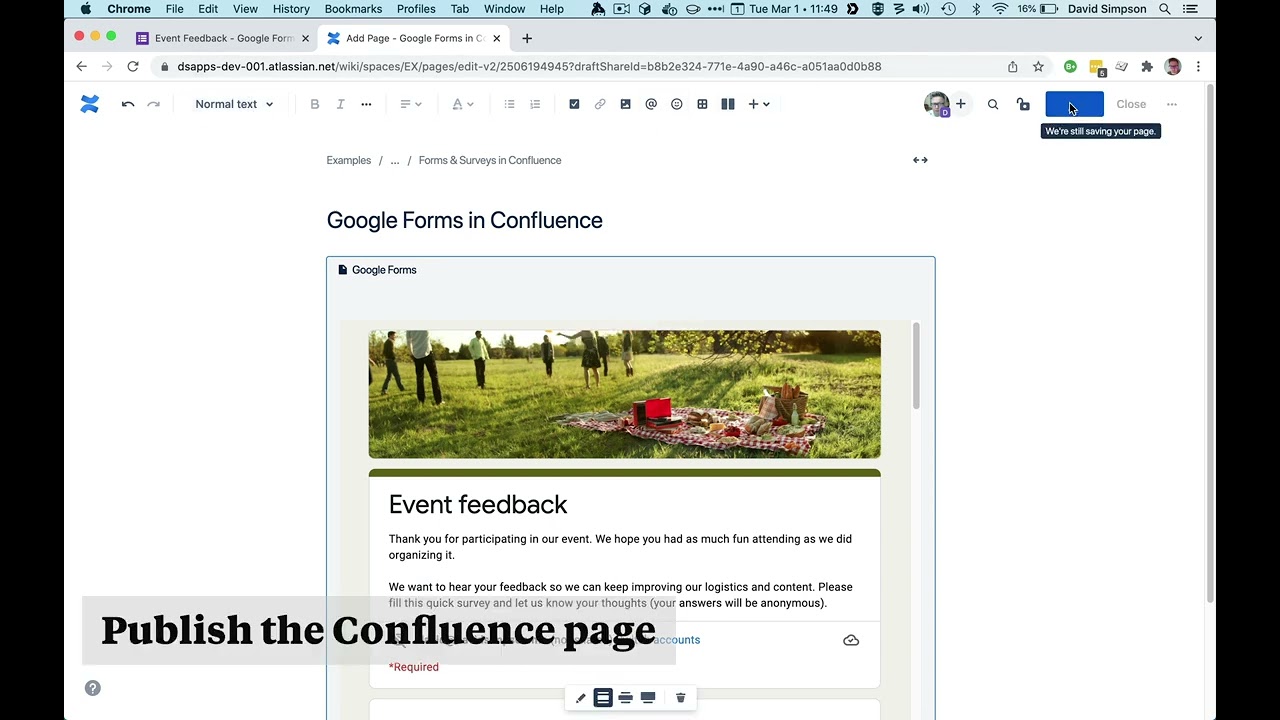Image resolution: width=1280 pixels, height=720 pixels.
Task: Open more formatting options
Action: tap(366, 104)
